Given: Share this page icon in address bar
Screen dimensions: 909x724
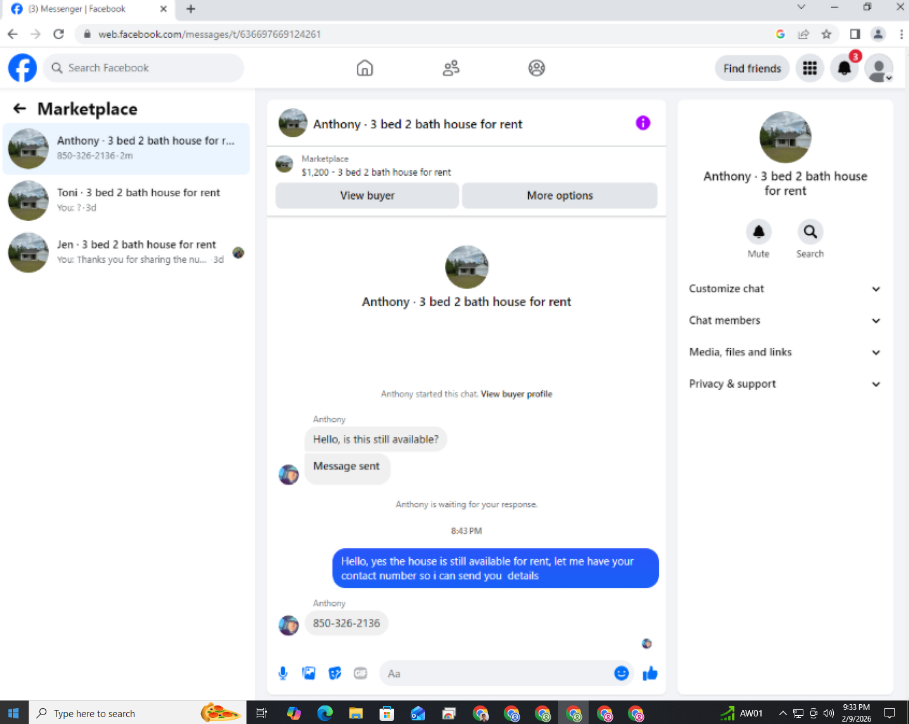Looking at the screenshot, I should [803, 34].
